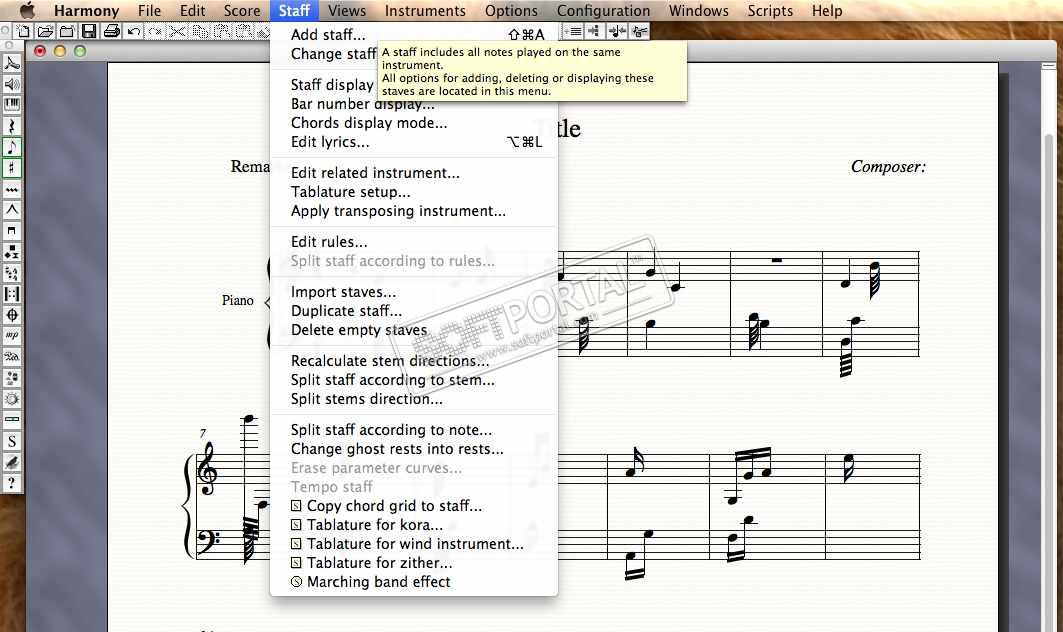The height and width of the screenshot is (632, 1063).
Task: Choose Apply transposing instrument... menu item
Action: (414, 211)
